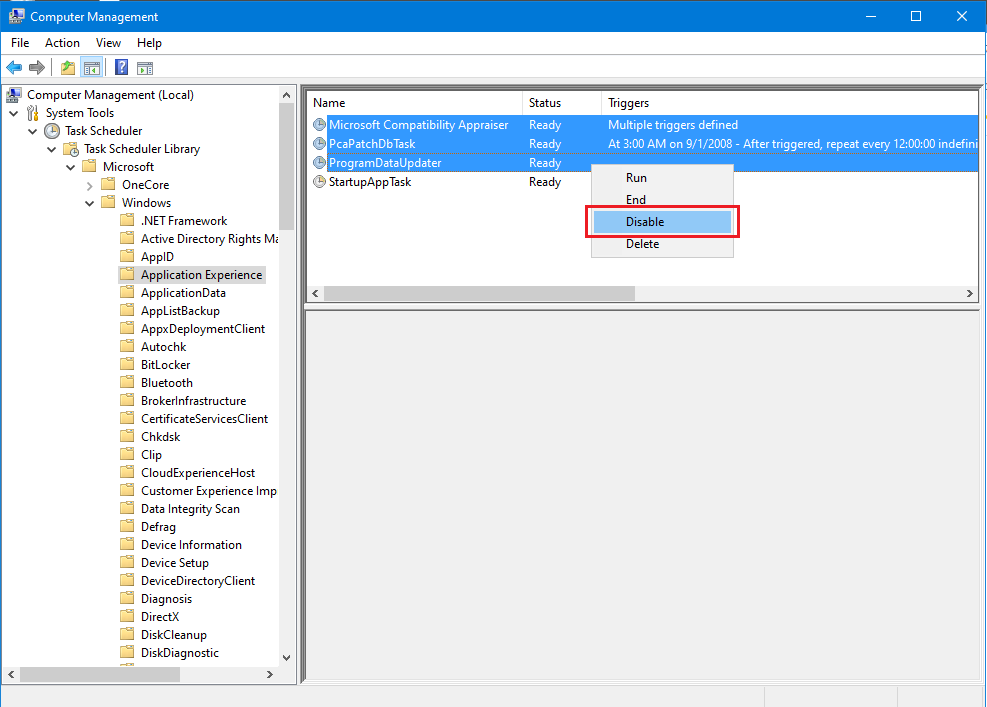
Task: Collapse the Microsoft folder node
Action: click(x=70, y=167)
